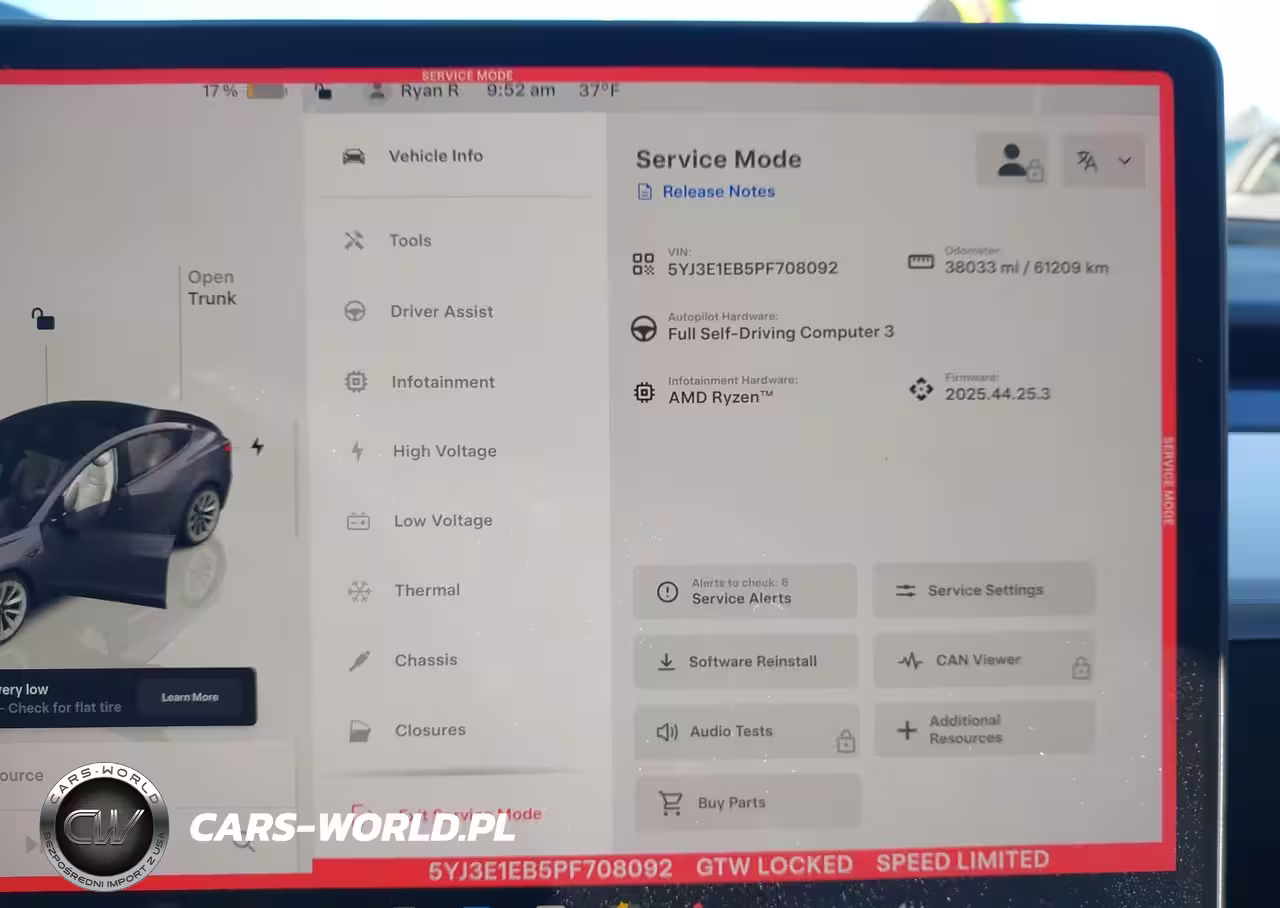Tap Open Trunk on the car view

pos(212,288)
